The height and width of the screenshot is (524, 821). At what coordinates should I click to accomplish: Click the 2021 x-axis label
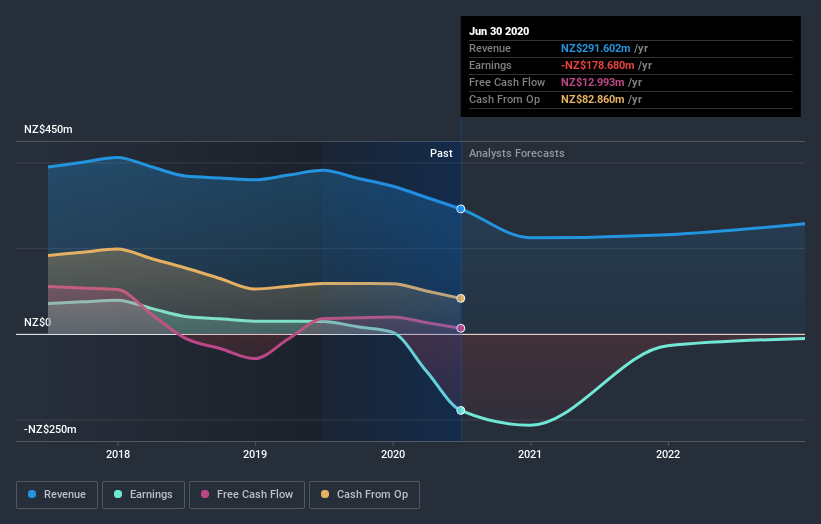pyautogui.click(x=530, y=454)
